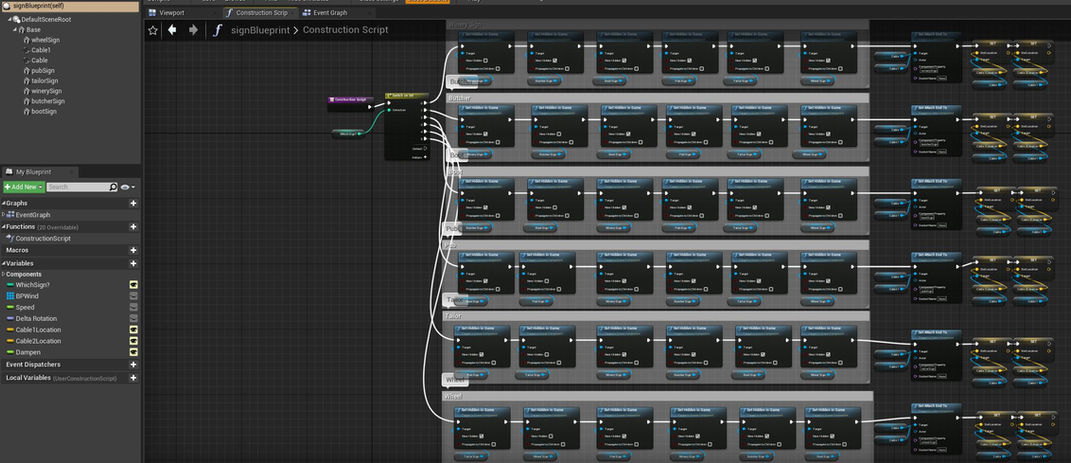1071x463 pixels.
Task: Click the Which Sign variable getter node
Action: click(348, 134)
